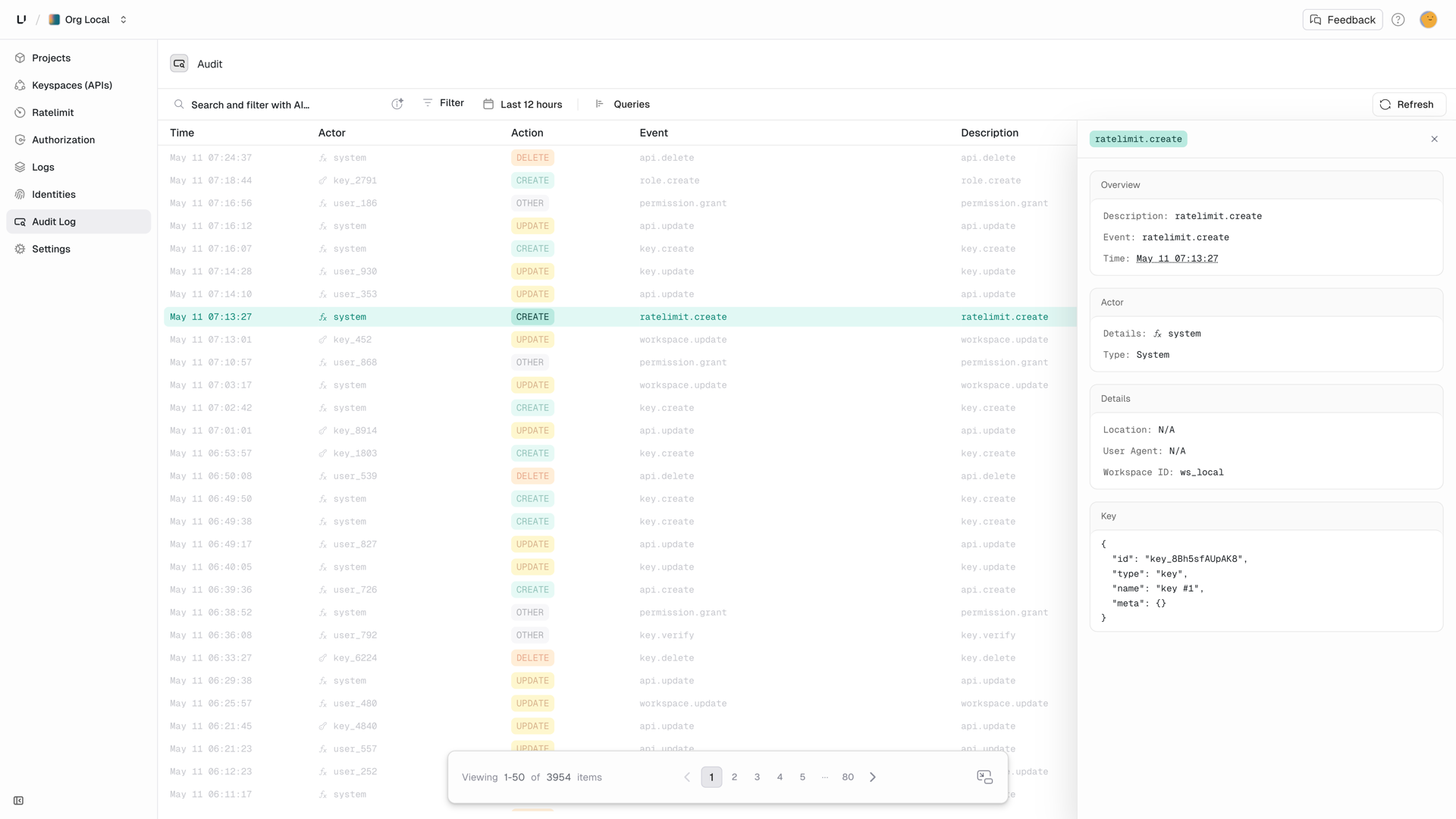
Task: Click Workspace ID value ws_local
Action: click(1201, 472)
